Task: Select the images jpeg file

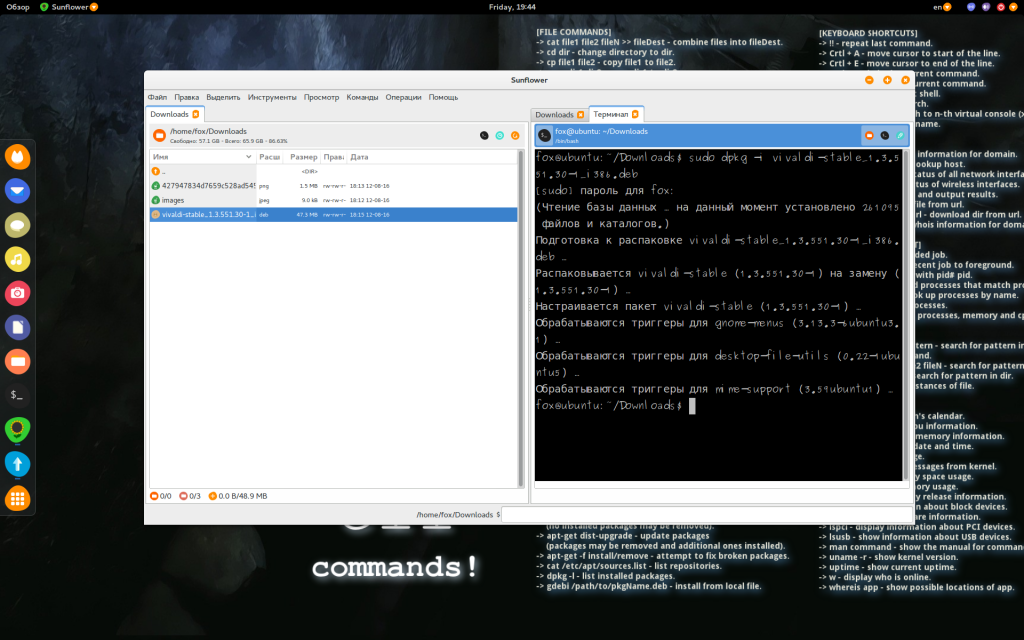Action: 333,200
